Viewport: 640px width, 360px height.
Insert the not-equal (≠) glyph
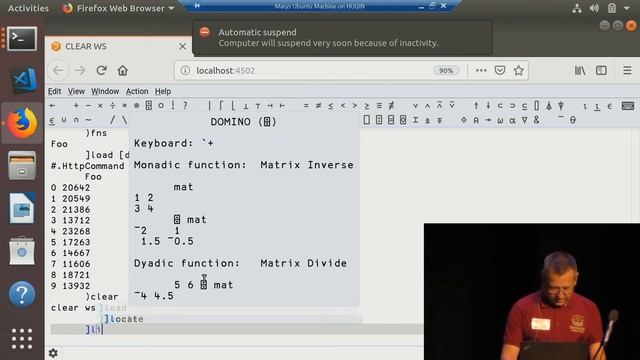318,106
